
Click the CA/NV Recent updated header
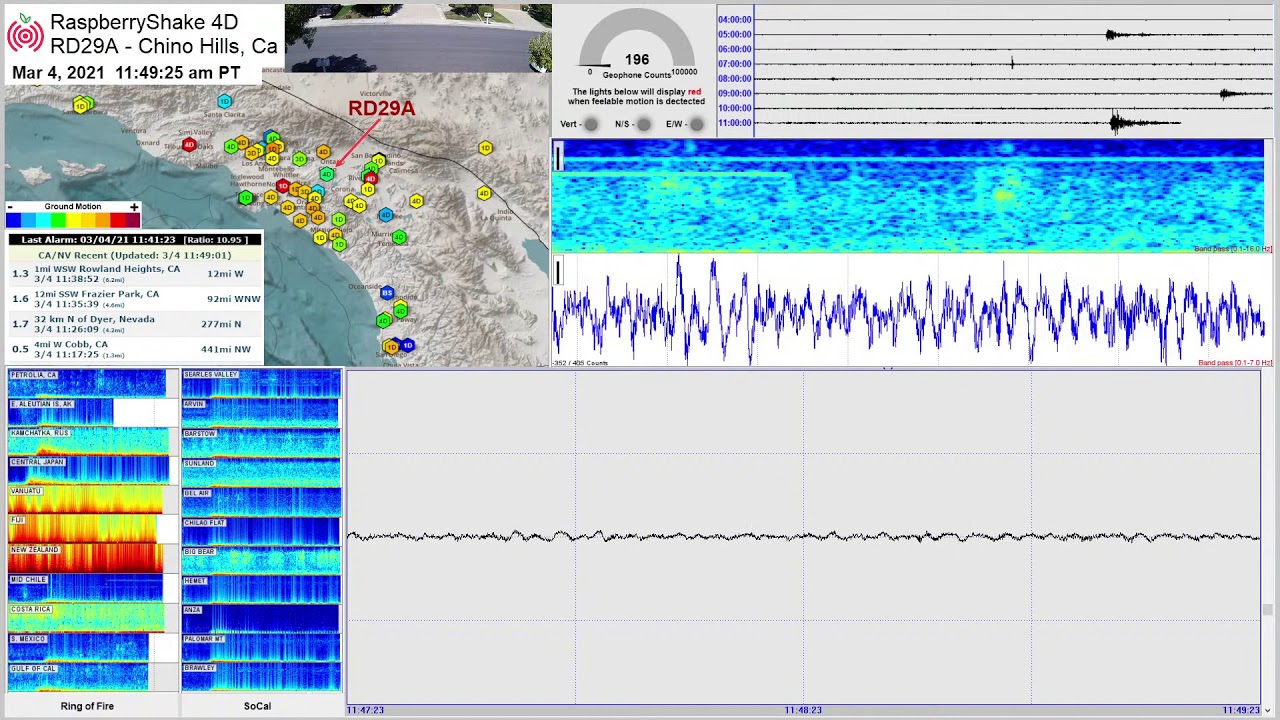click(x=135, y=255)
